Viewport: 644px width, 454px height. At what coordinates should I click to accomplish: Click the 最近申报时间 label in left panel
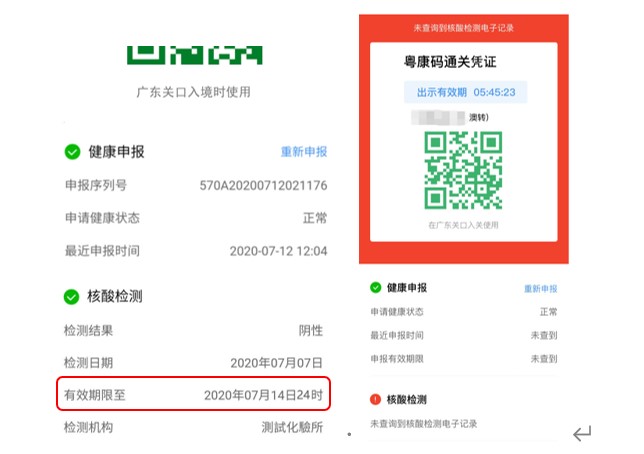click(102, 251)
